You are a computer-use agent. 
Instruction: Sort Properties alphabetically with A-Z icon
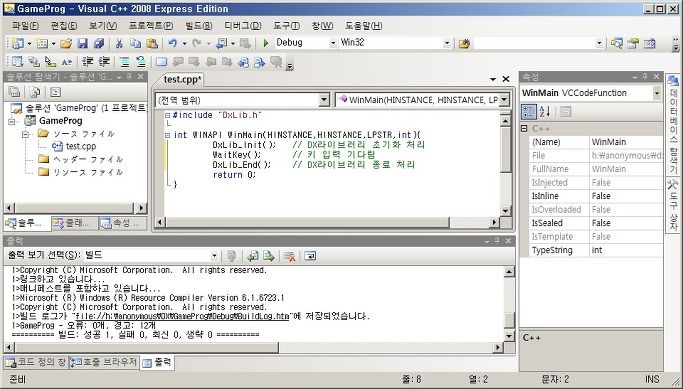pyautogui.click(x=544, y=112)
